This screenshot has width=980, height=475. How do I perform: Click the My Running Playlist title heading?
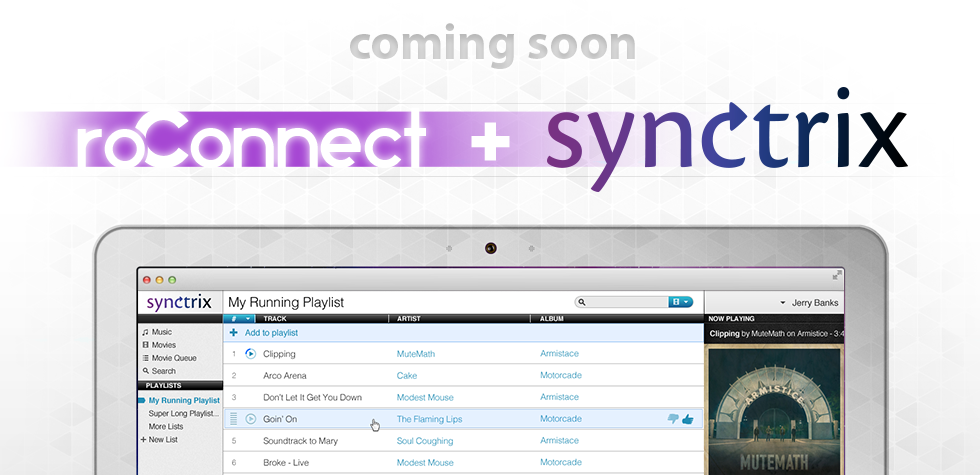[286, 302]
